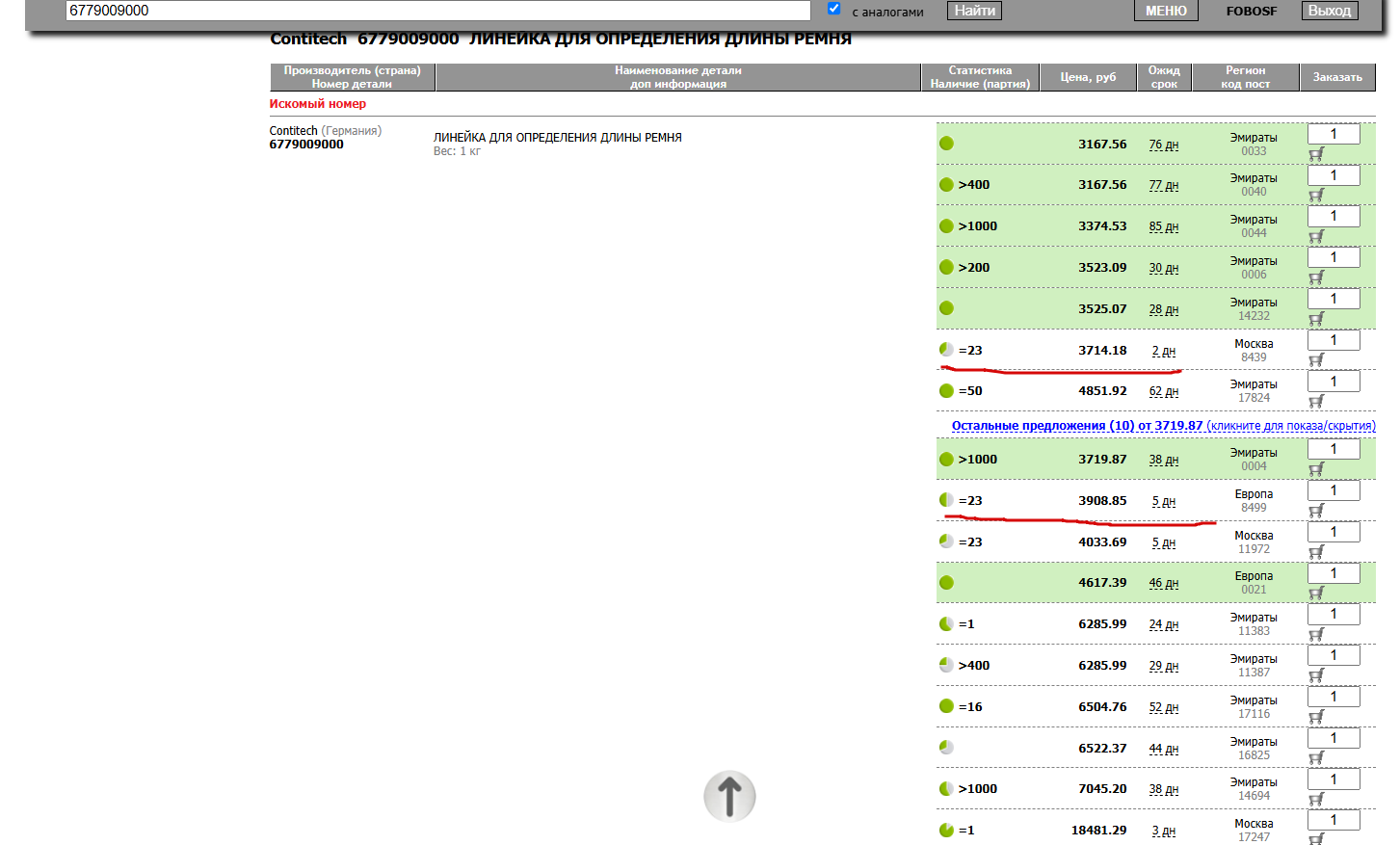Image resolution: width=1400 pixels, height=845 pixels.
Task: Click the part number search field
Action: tap(438, 11)
